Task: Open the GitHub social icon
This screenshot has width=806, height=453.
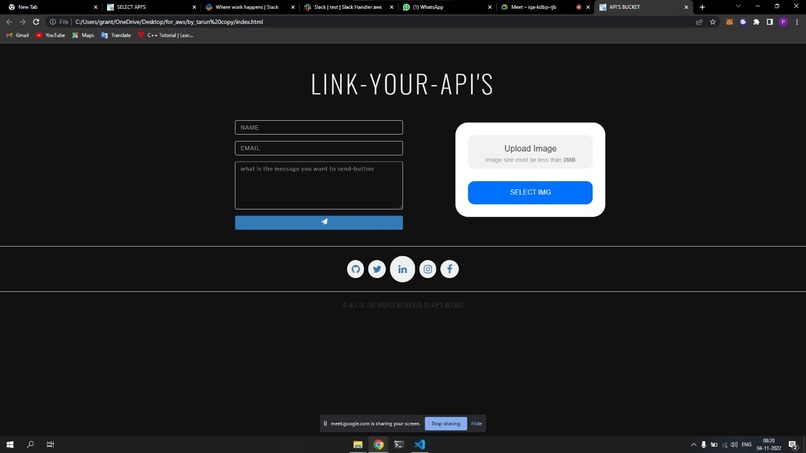Action: (355, 269)
